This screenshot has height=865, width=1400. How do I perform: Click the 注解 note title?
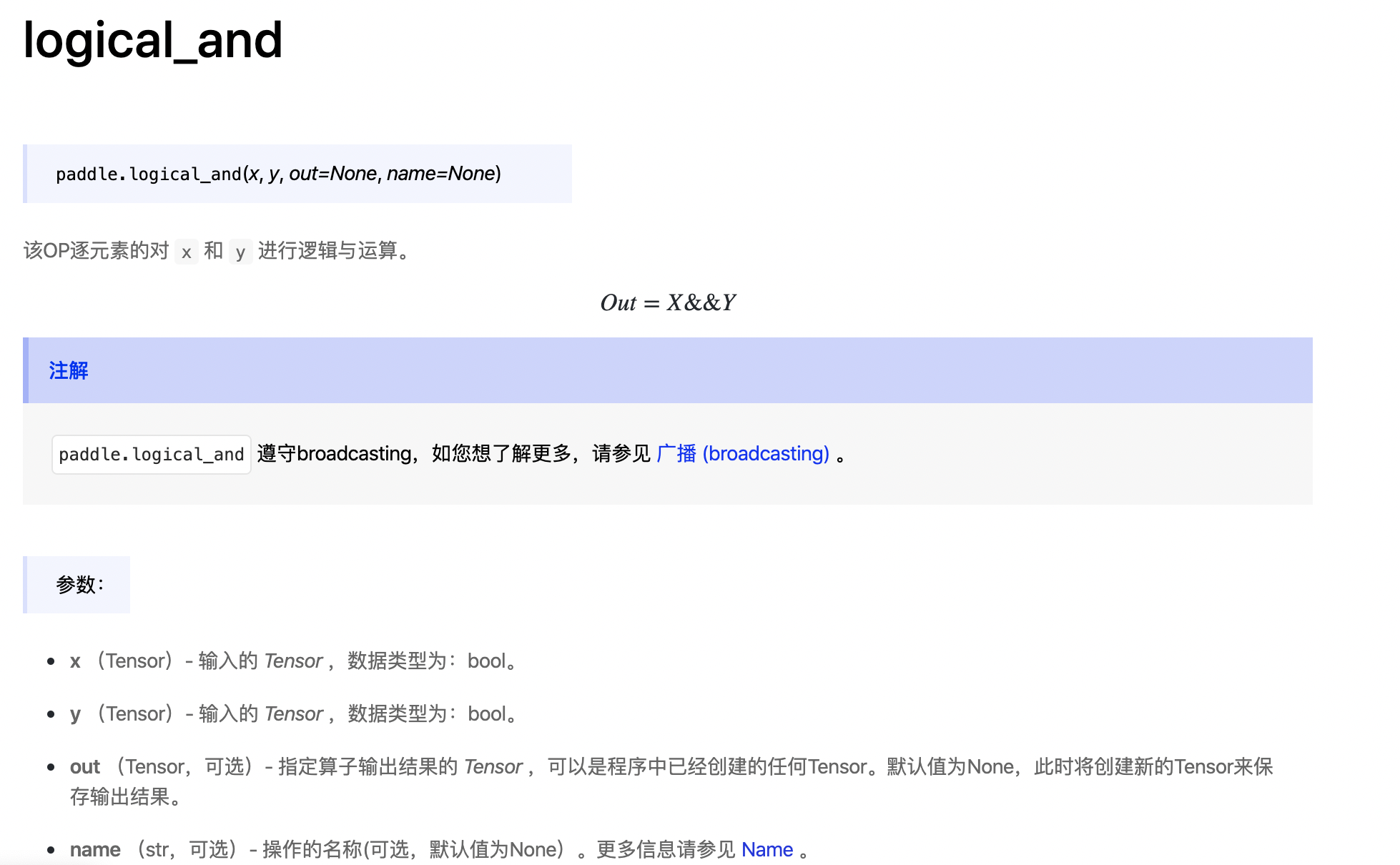click(x=69, y=370)
